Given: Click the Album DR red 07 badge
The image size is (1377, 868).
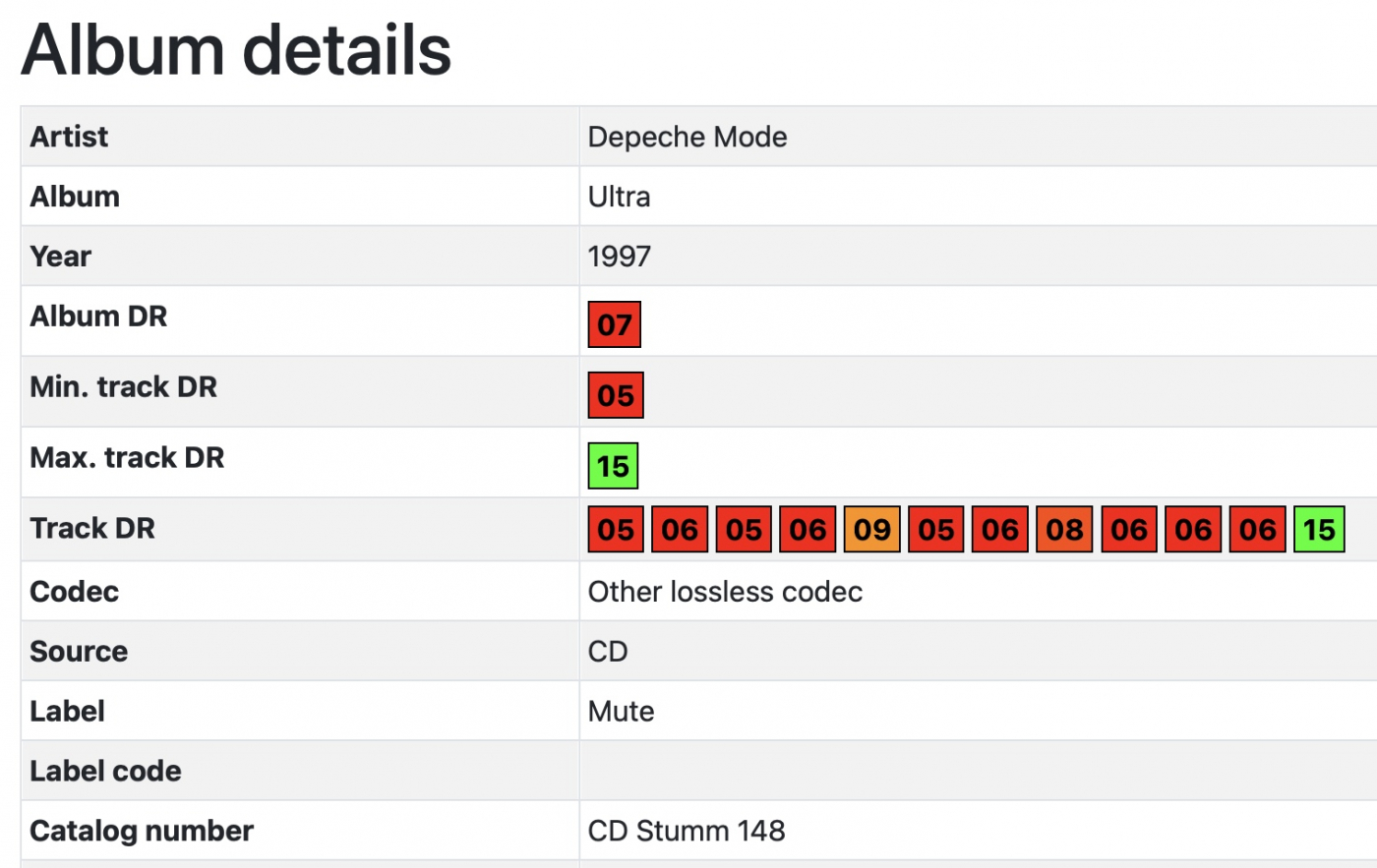Looking at the screenshot, I should 615,324.
